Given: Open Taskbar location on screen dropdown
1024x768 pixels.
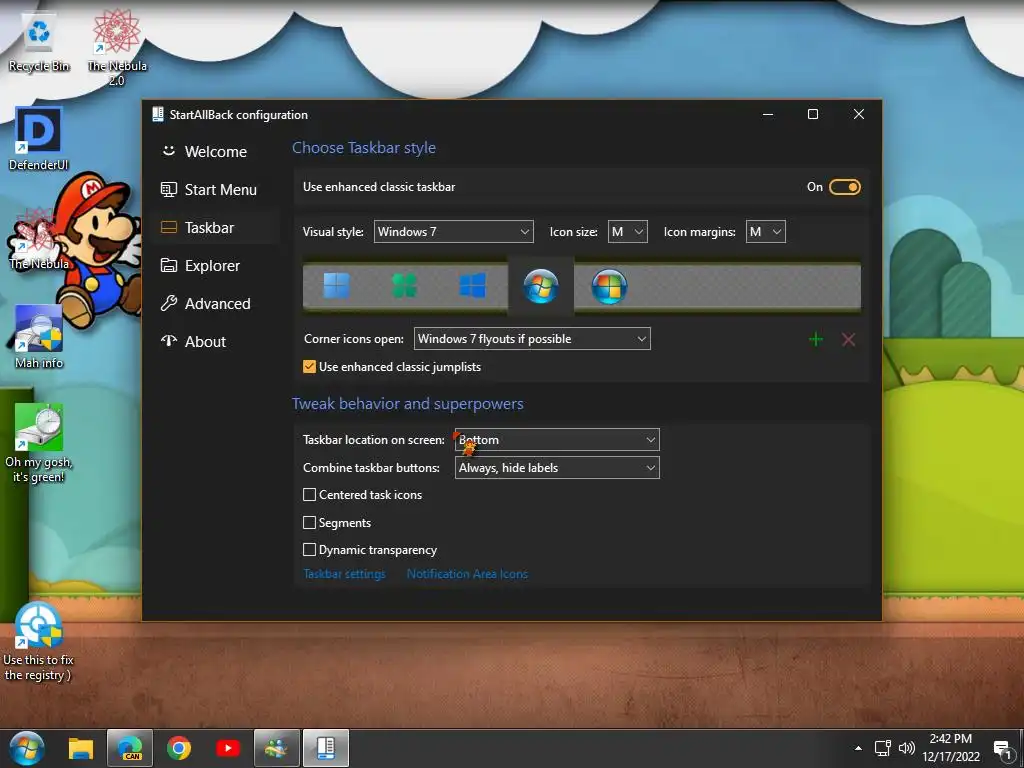Looking at the screenshot, I should coord(557,440).
